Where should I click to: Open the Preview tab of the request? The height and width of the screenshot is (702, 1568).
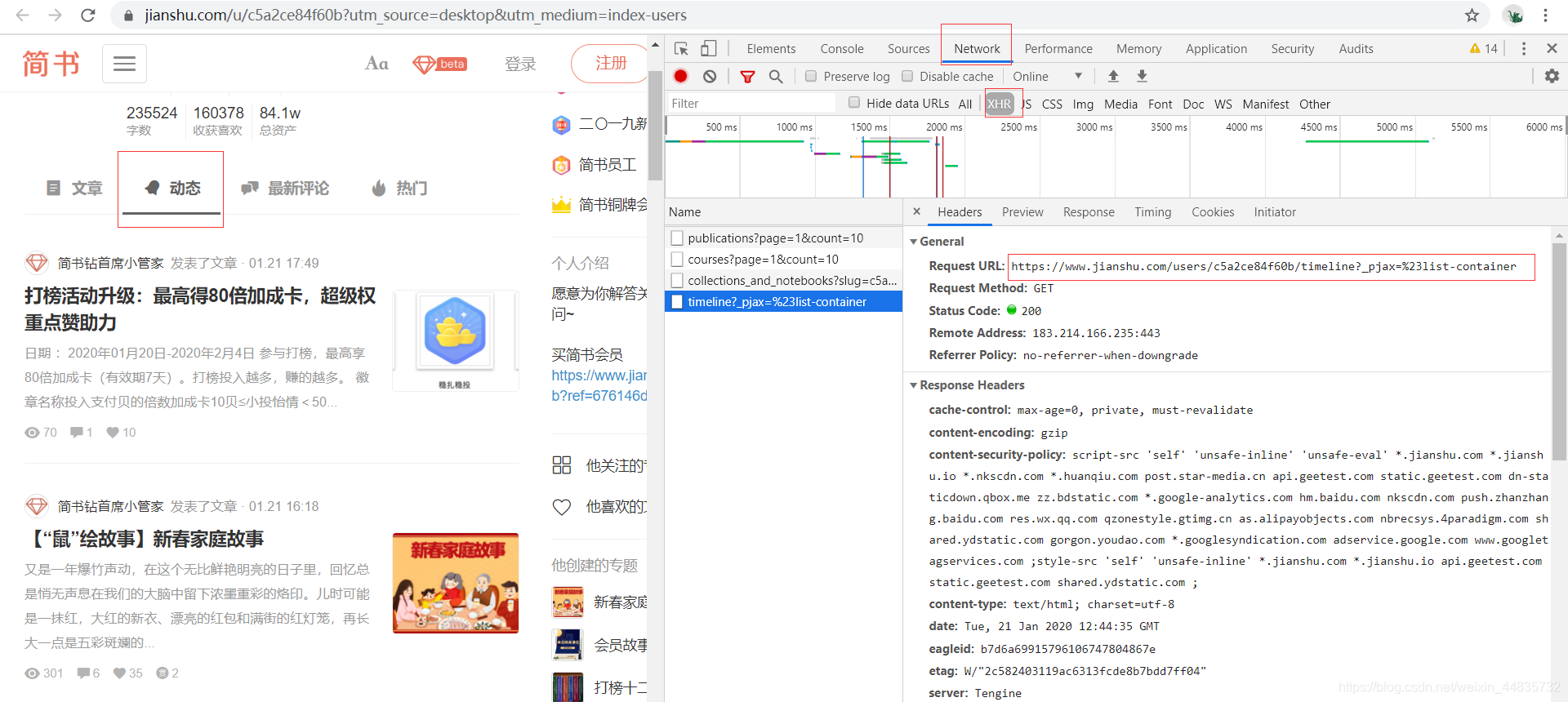[x=1022, y=212]
